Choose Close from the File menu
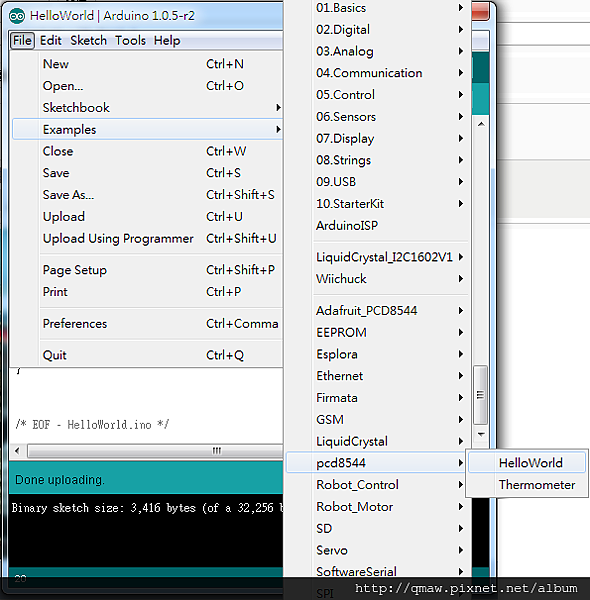Screen dimensions: 590x600 pos(148,151)
